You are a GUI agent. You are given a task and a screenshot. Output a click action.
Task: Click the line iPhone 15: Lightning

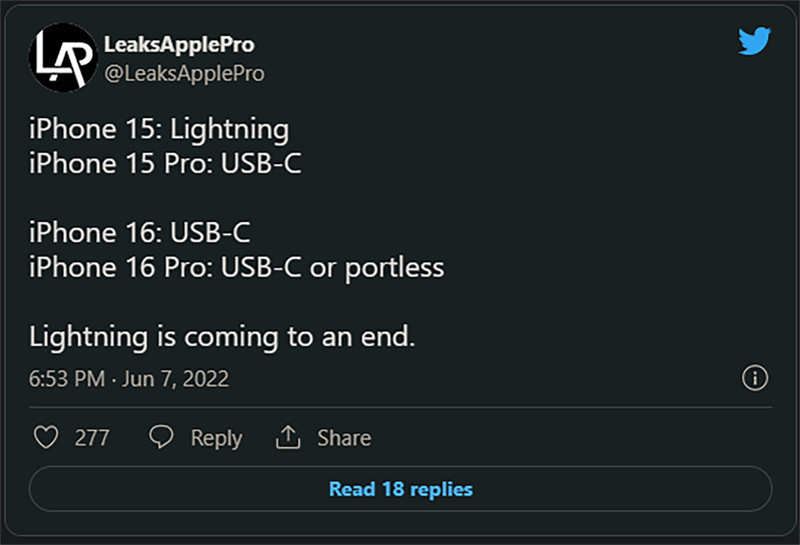(159, 129)
